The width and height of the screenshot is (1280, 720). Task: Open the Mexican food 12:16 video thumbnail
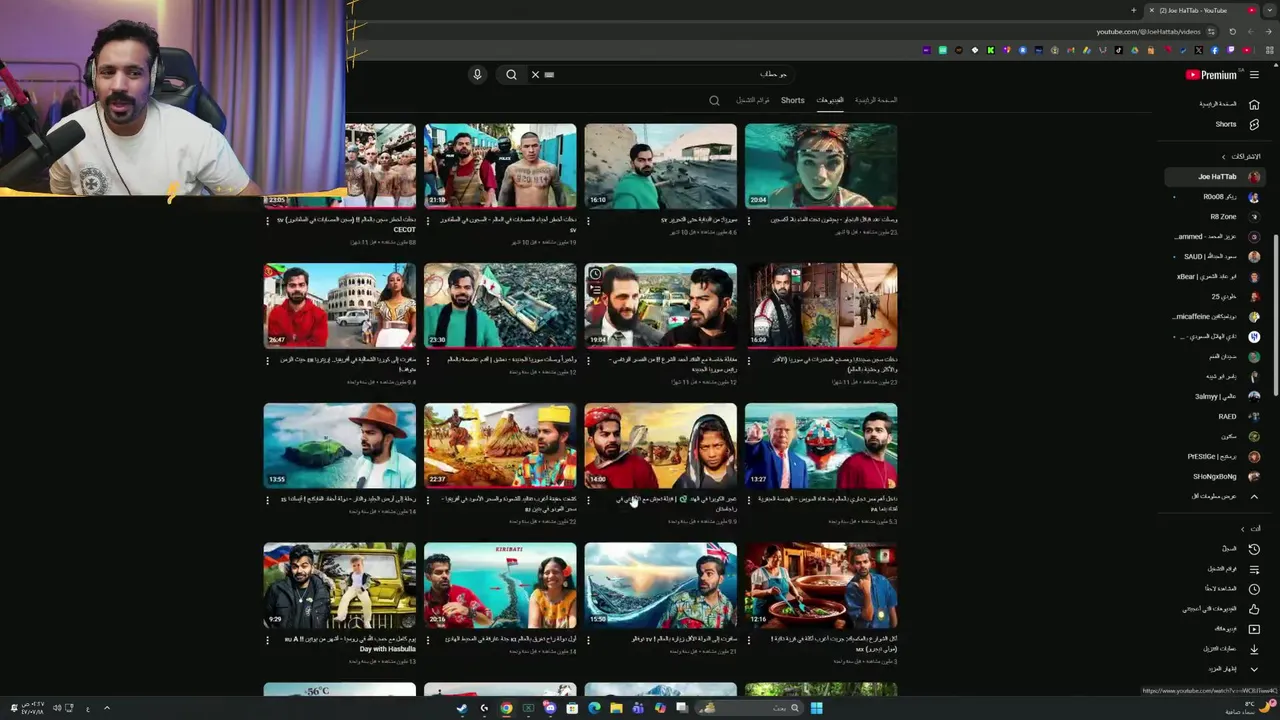tap(821, 586)
